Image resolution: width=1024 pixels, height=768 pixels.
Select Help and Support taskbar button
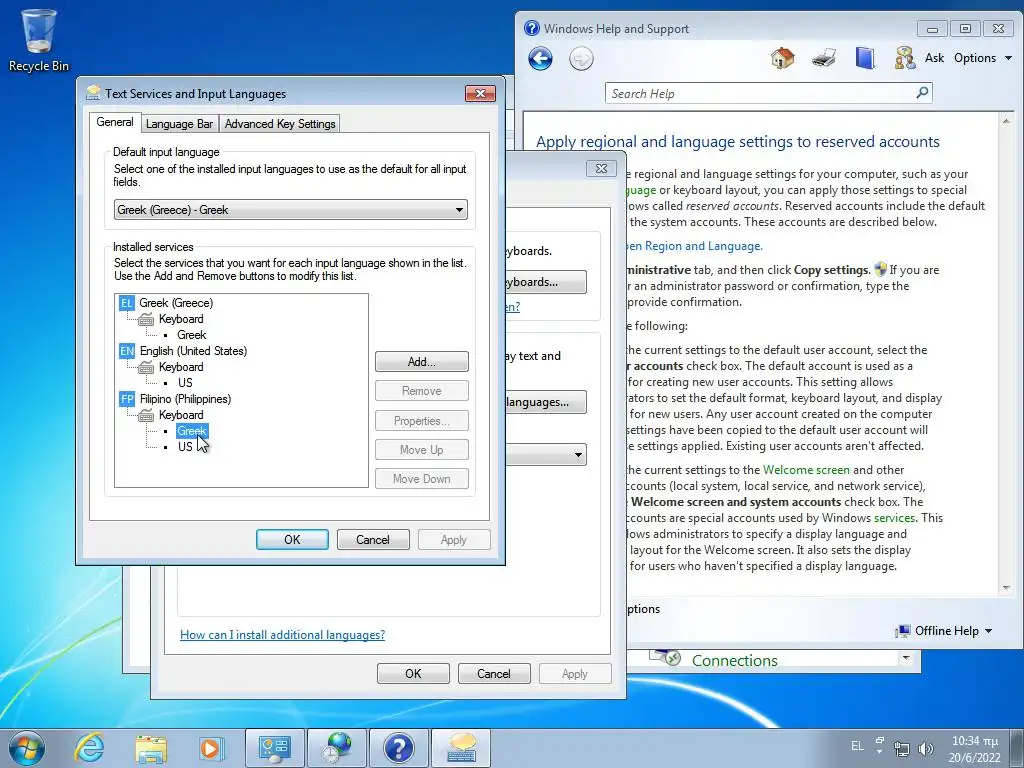tap(399, 748)
